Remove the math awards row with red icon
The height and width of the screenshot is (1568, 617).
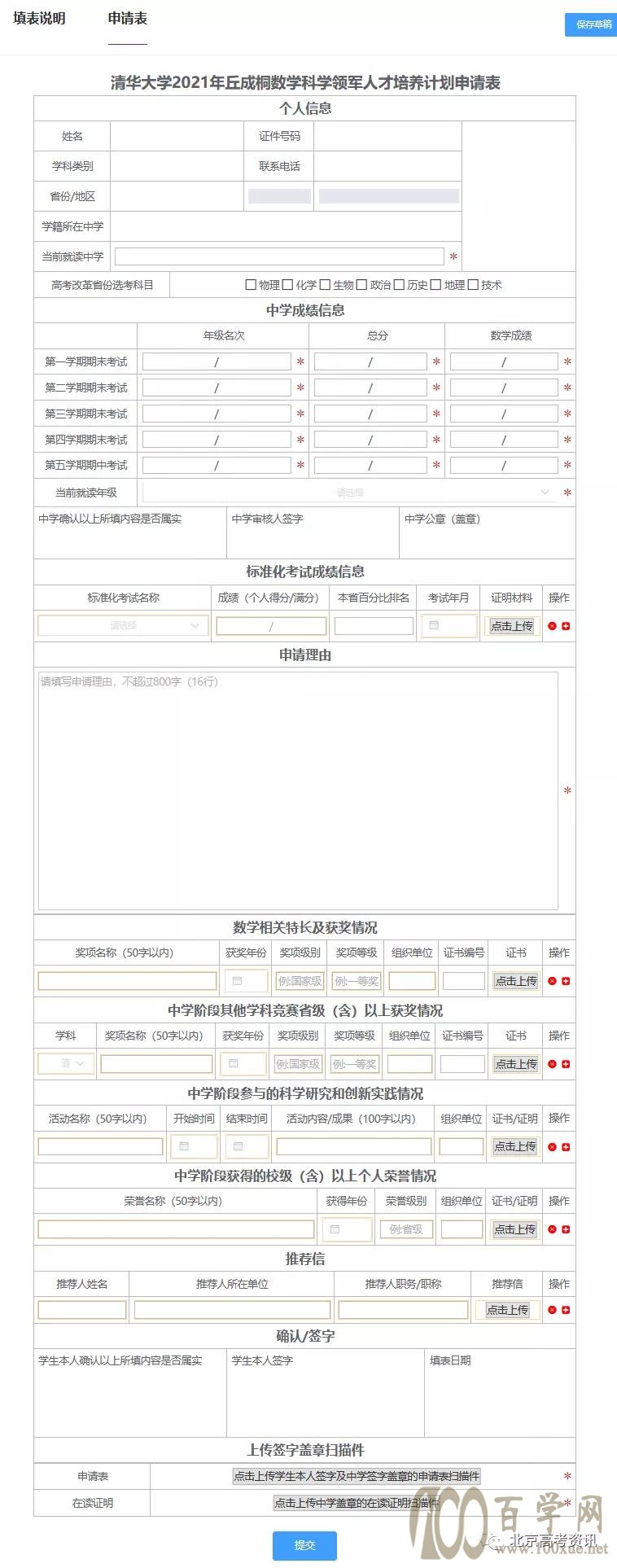click(x=552, y=981)
